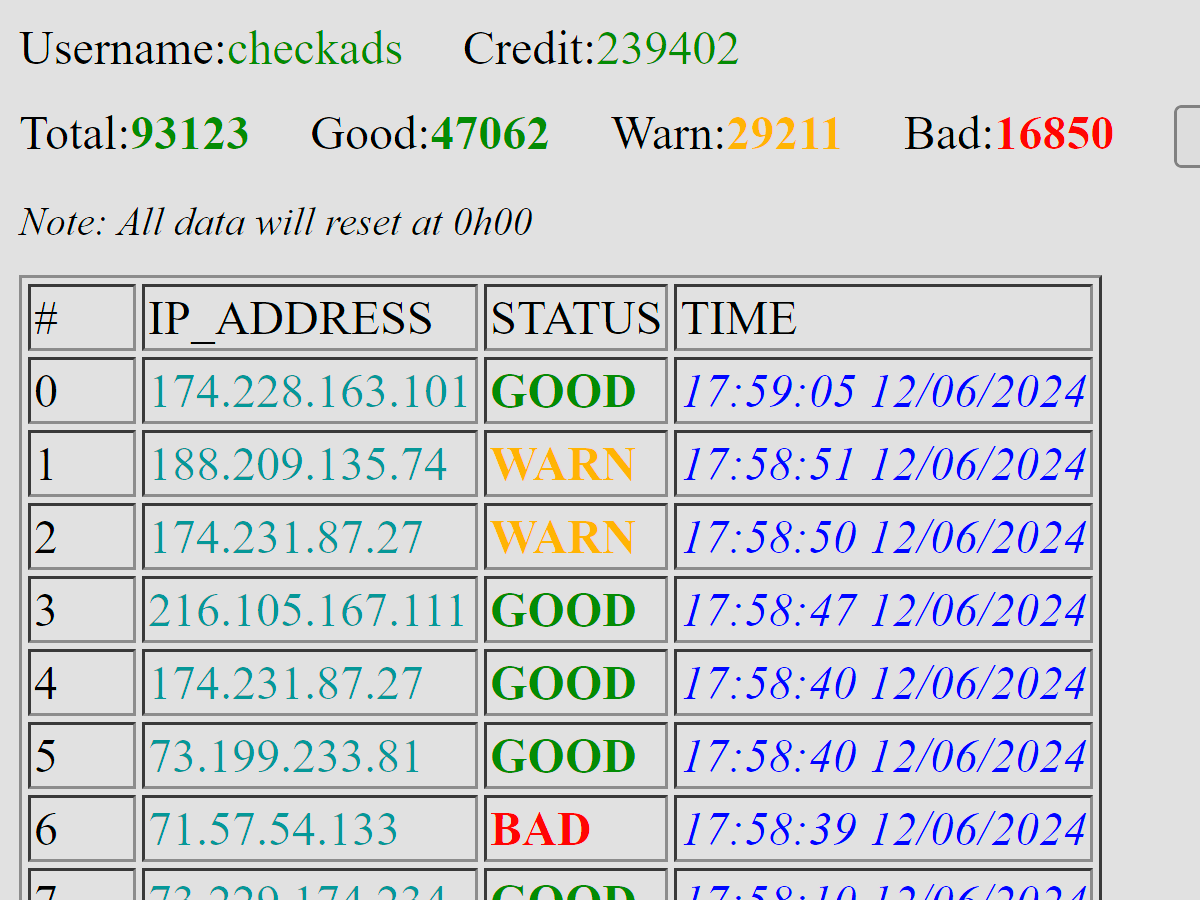Click the Bad count 16850

1054,134
